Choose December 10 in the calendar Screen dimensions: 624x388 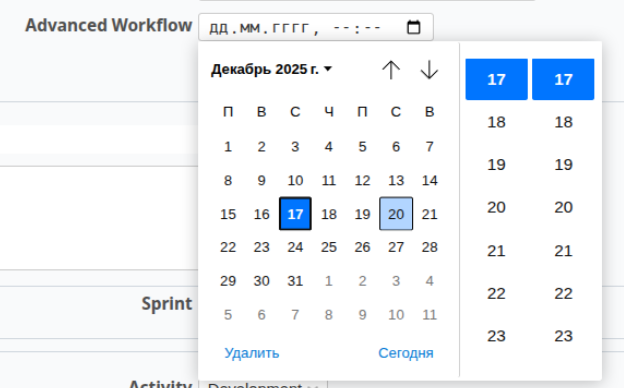(295, 180)
